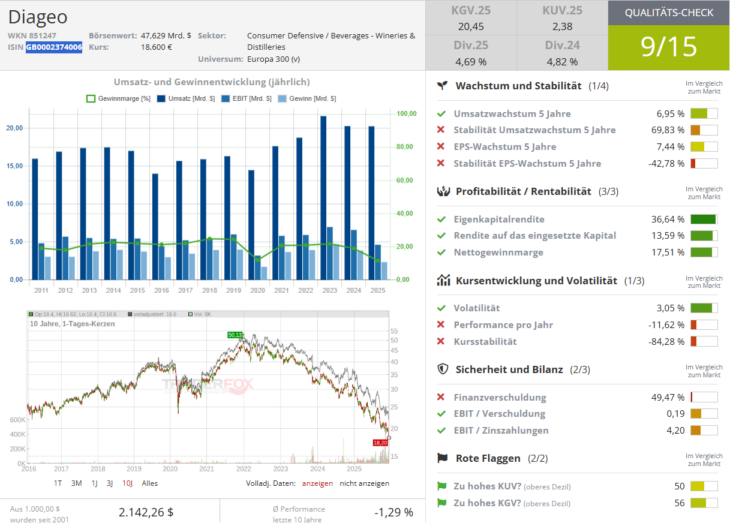Click the green flag next to Zu hohes KUV

(x=442, y=486)
